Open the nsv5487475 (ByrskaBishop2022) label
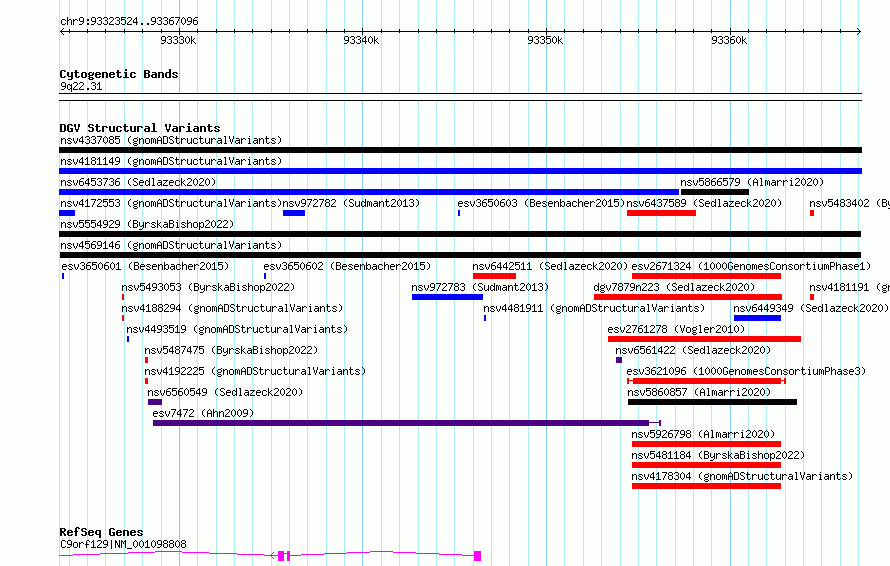Screen dimensions: 890x566 coord(231,350)
